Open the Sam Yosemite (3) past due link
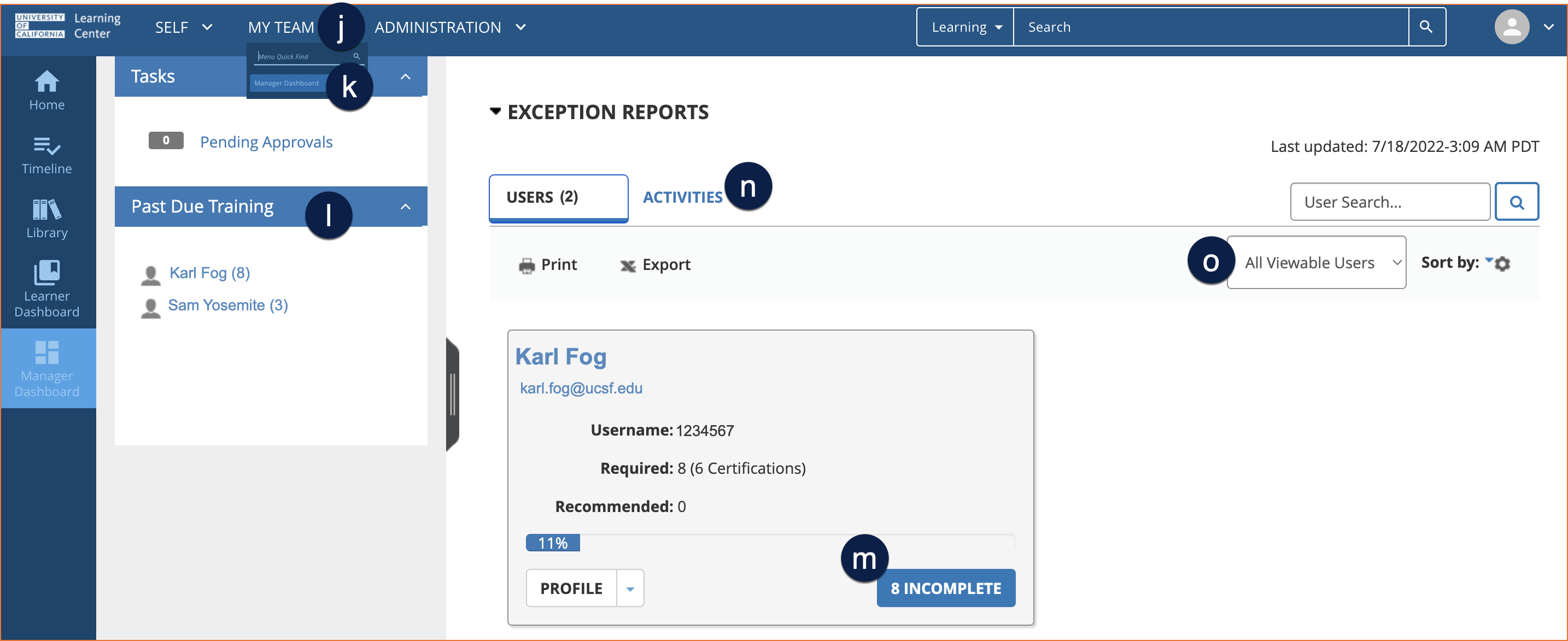The width and height of the screenshot is (1568, 641). [x=227, y=305]
